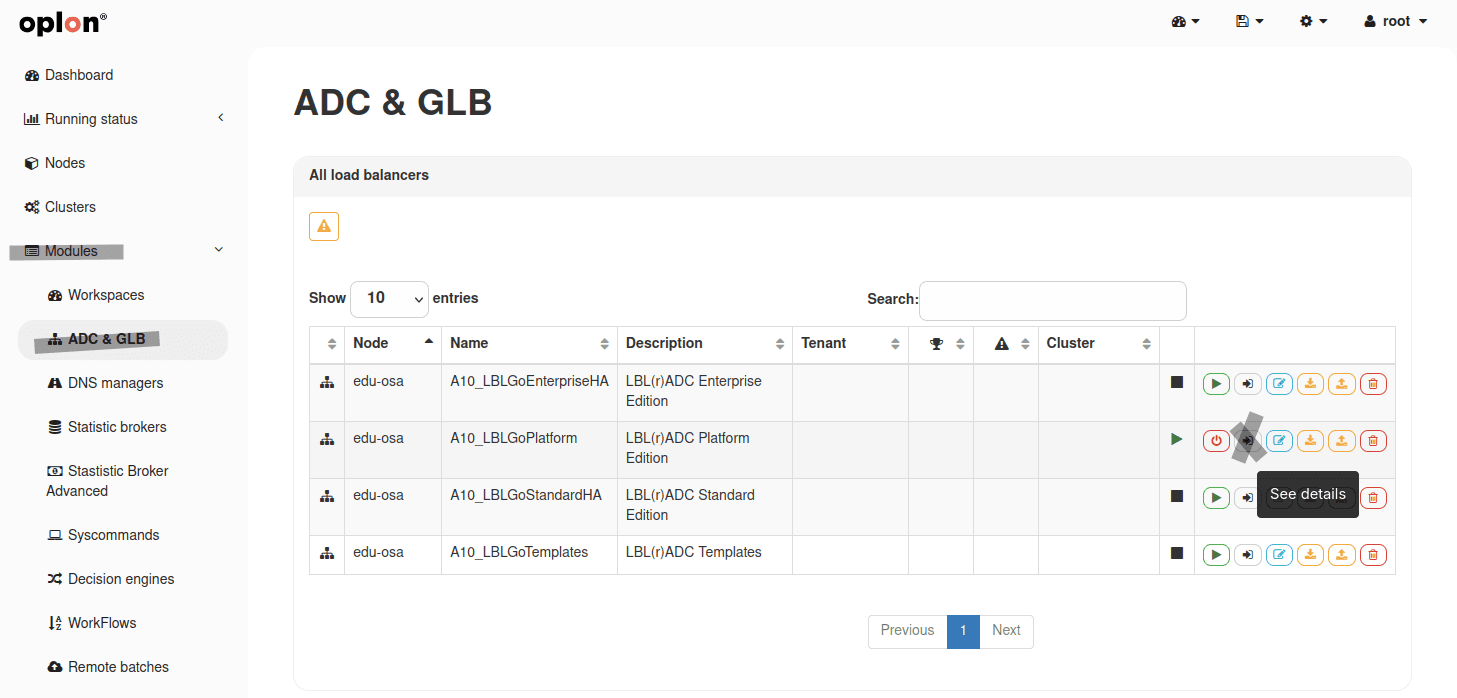1457x698 pixels.
Task: Sort by the warning triangle column
Action: coord(1006,343)
